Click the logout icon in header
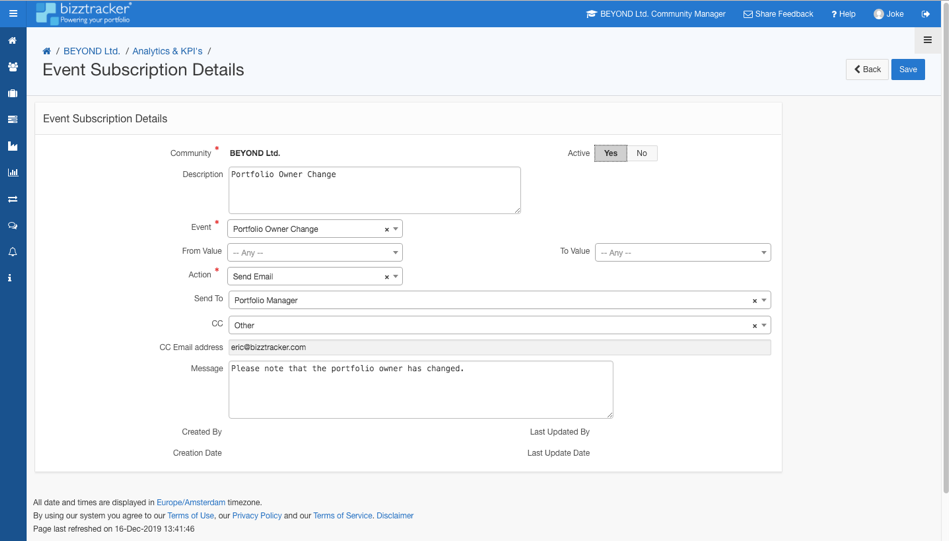This screenshot has width=949, height=541. click(x=925, y=14)
